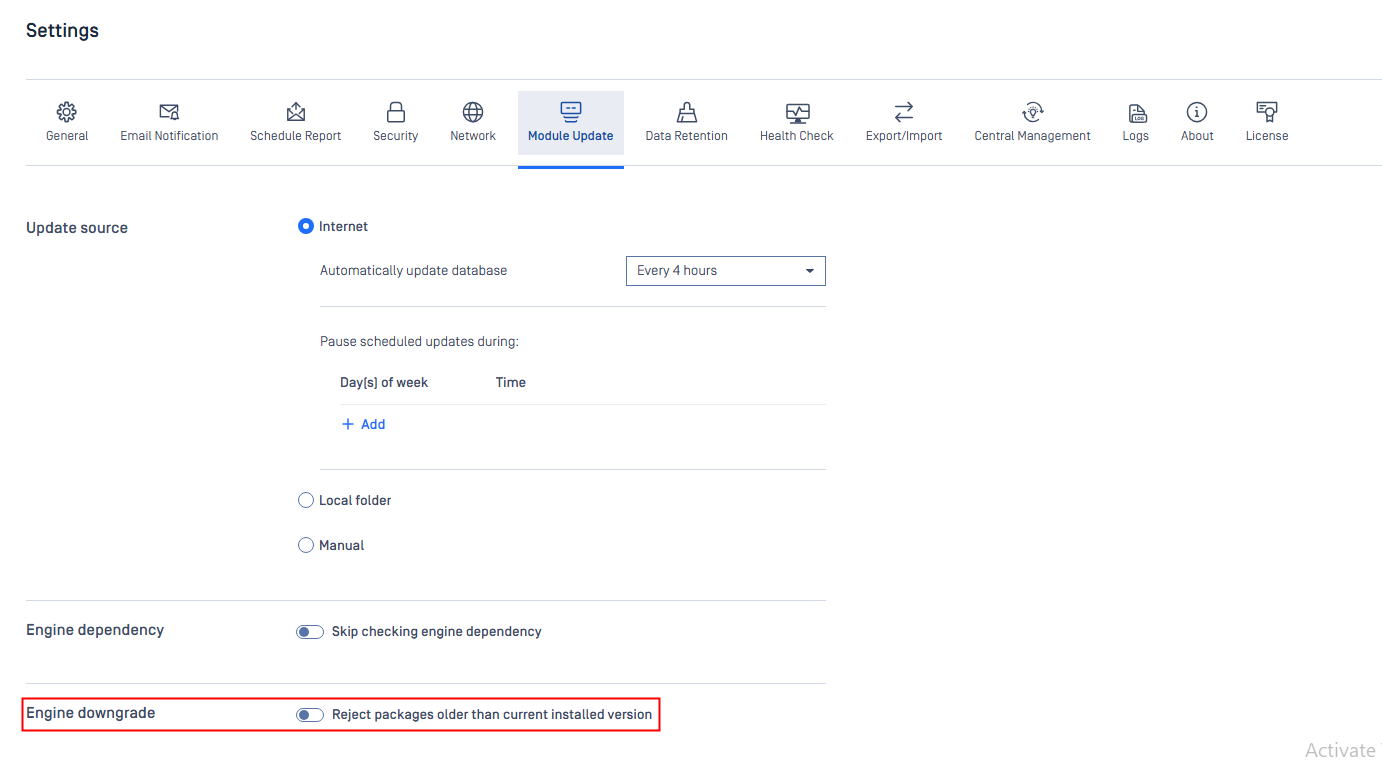Open the Security padlock icon
This screenshot has height=766, width=1382.
pyautogui.click(x=396, y=112)
